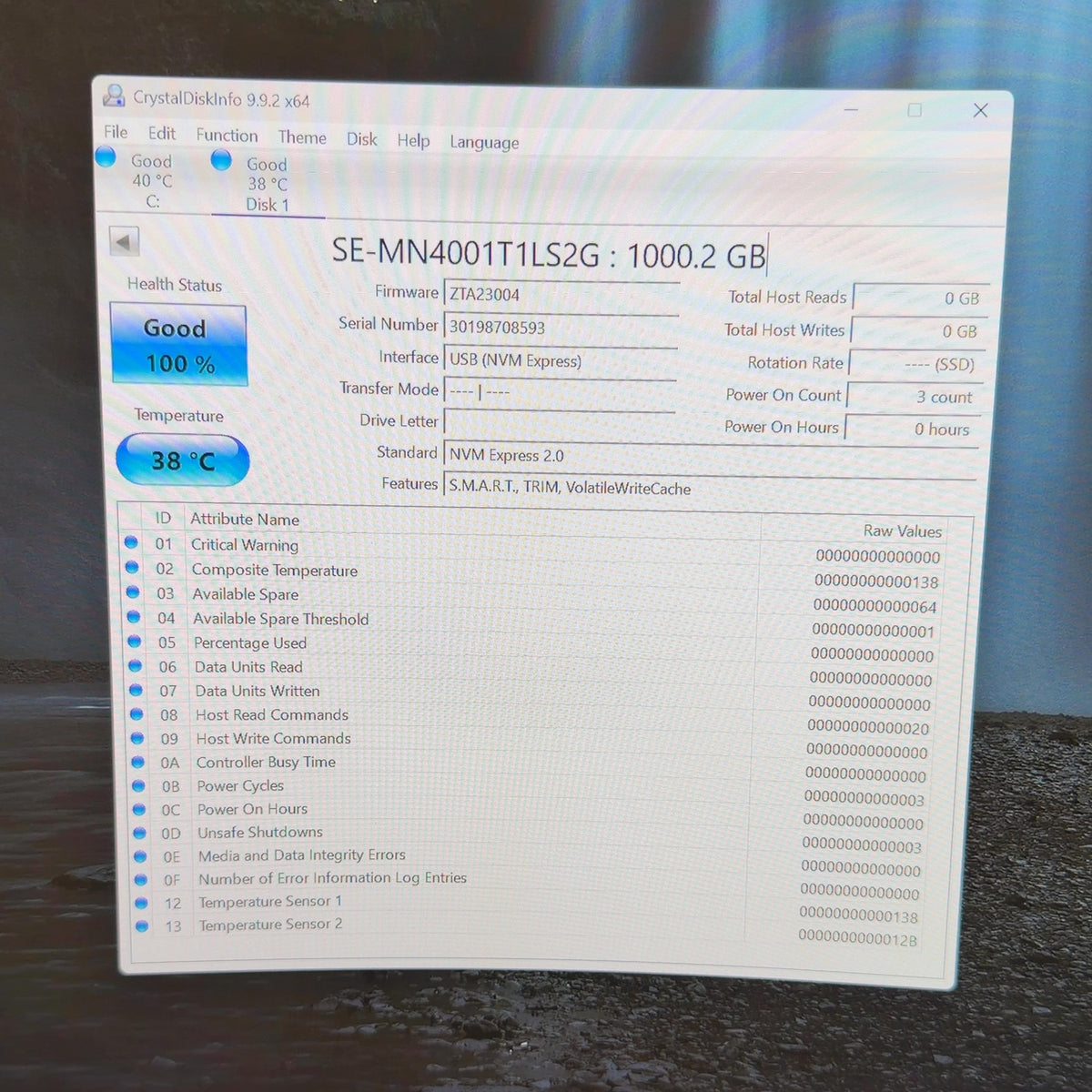Click status dot for Controller Busy Time row
1092x1092 pixels.
[x=138, y=762]
